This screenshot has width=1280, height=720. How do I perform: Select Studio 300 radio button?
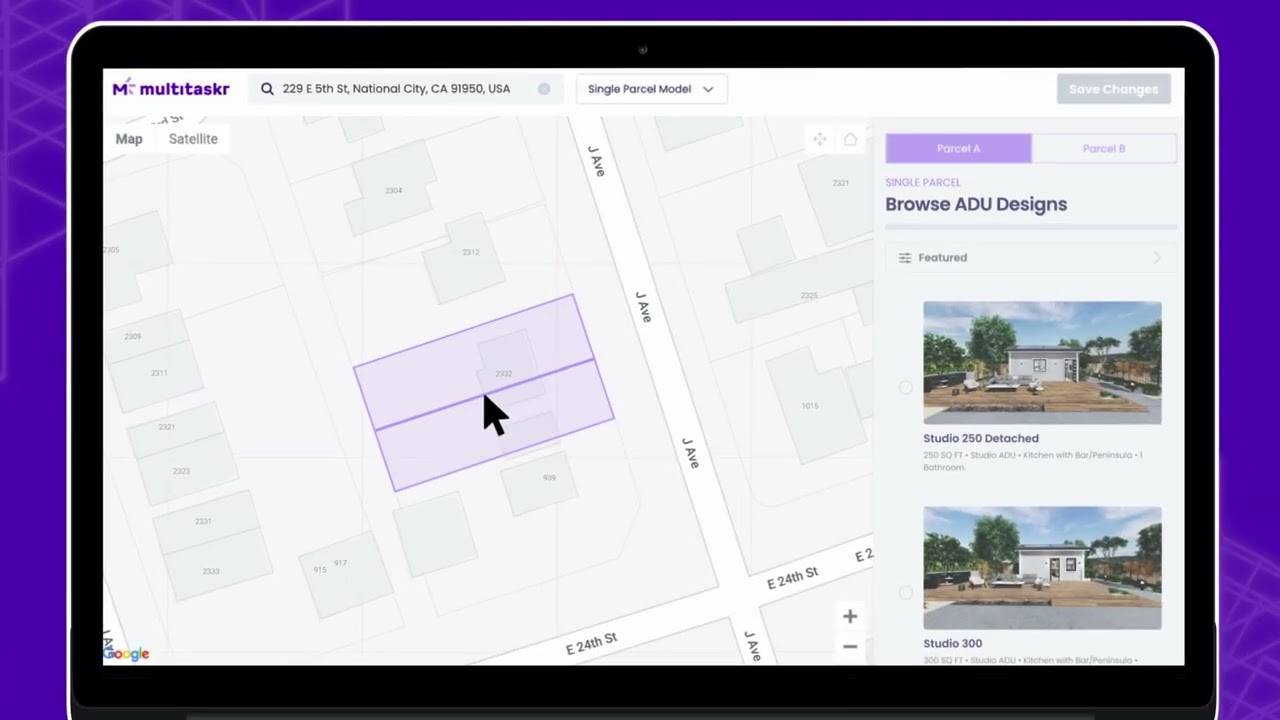click(x=905, y=592)
